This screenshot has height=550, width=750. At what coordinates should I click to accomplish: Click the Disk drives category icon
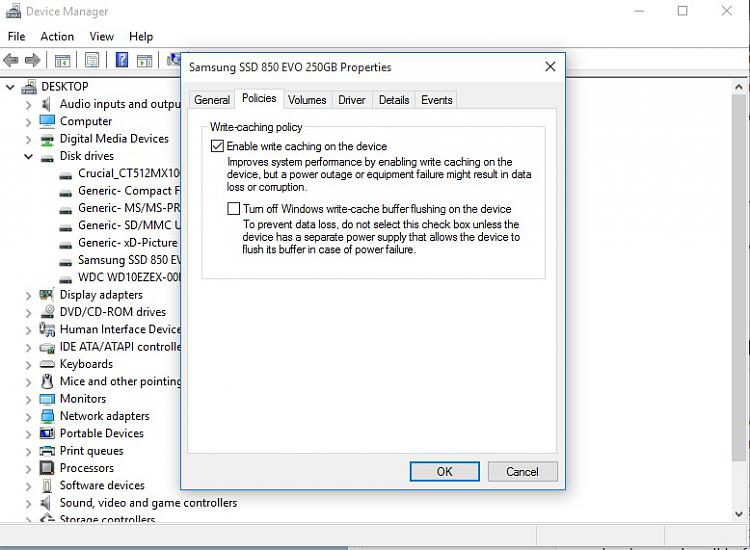(47, 158)
